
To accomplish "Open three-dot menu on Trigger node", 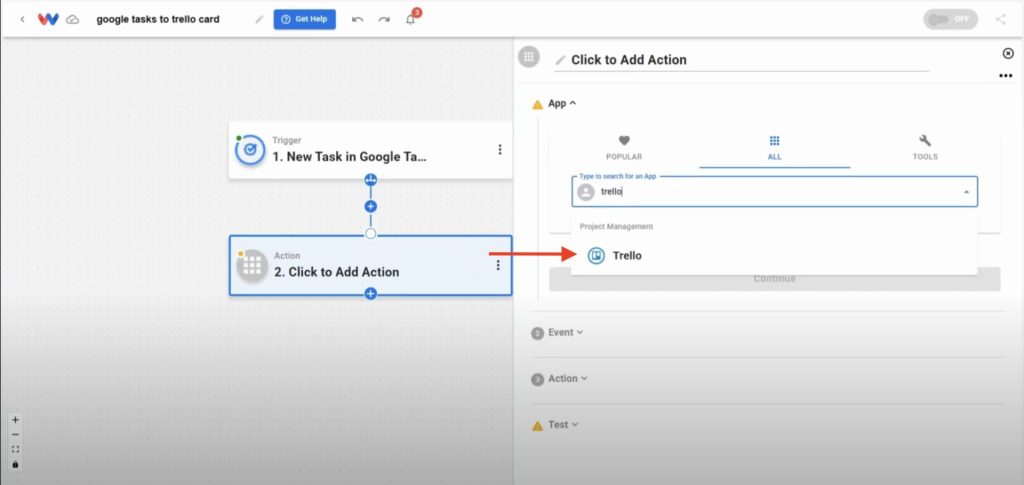I will (x=500, y=149).
